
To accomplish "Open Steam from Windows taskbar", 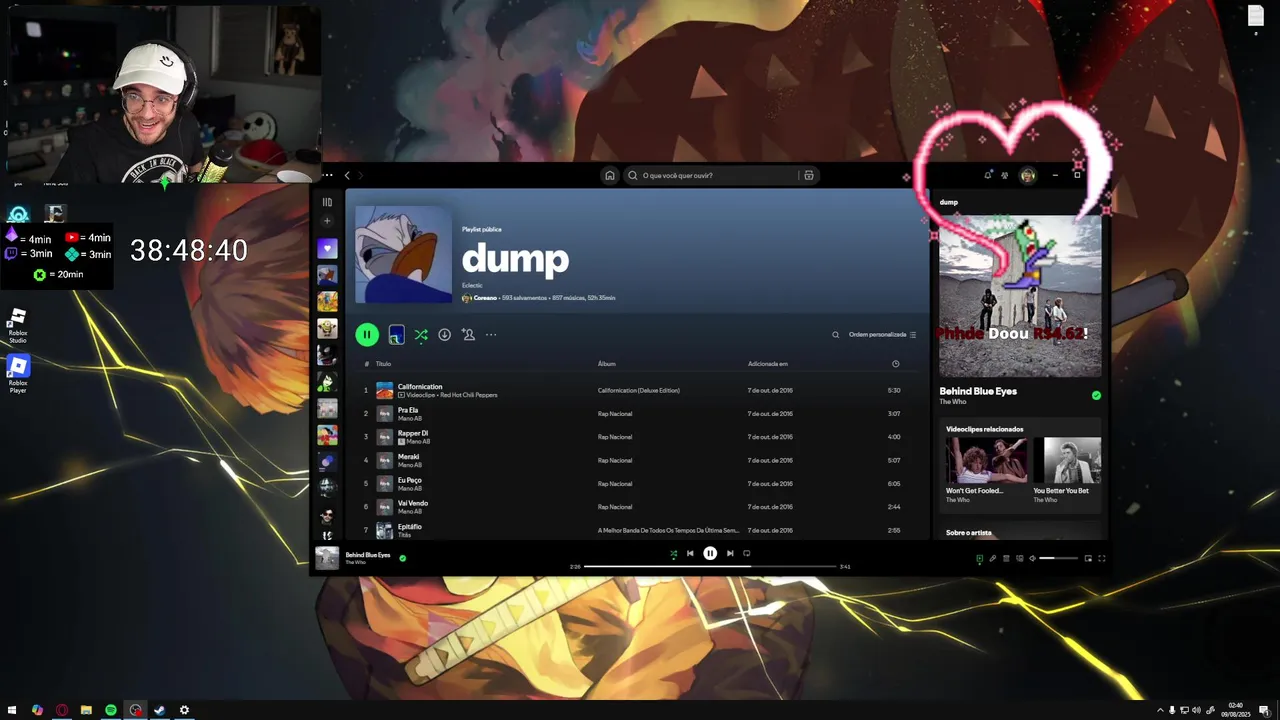I will (160, 710).
